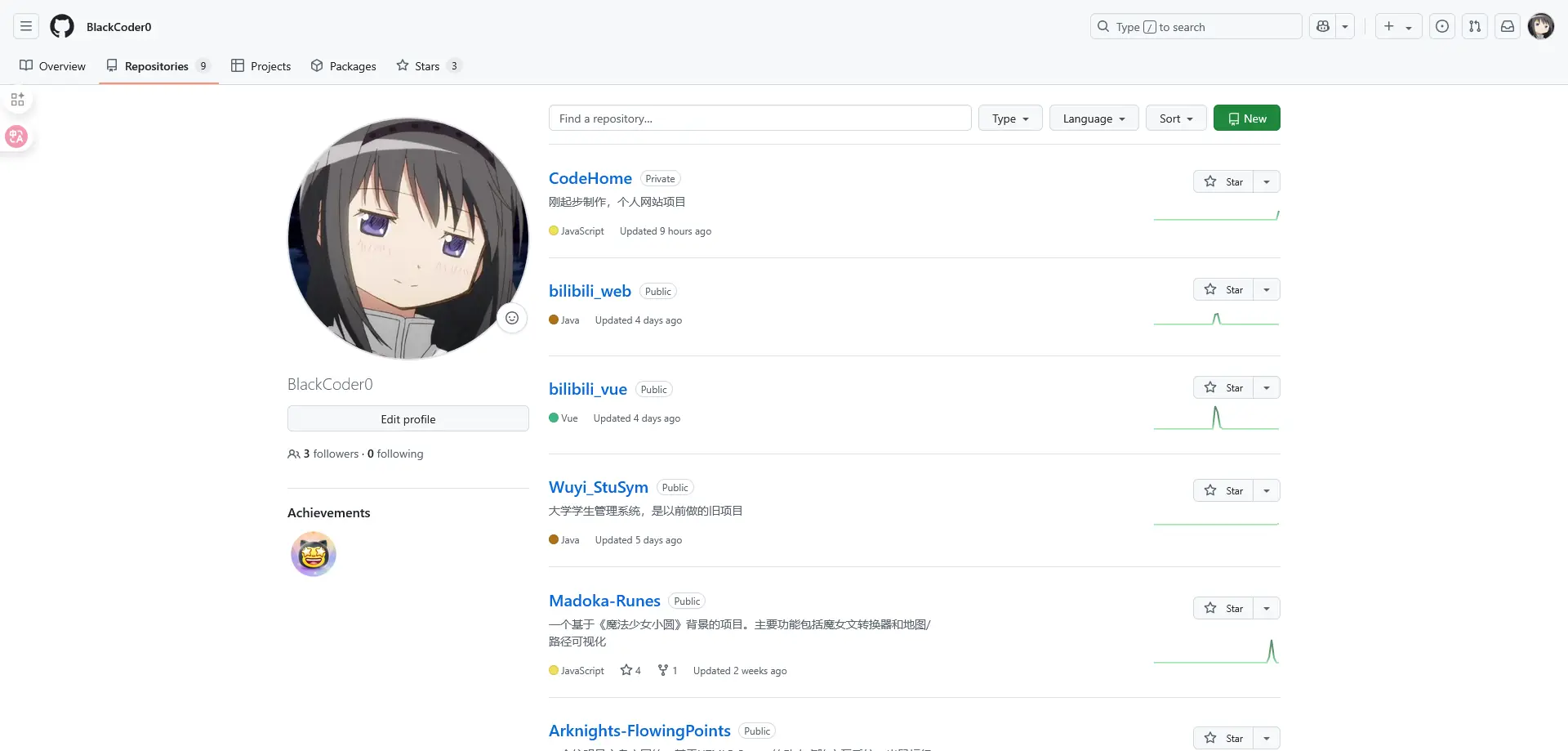Click the emoji status smiley on the avatar
Image resolution: width=1568 pixels, height=751 pixels.
coord(512,318)
